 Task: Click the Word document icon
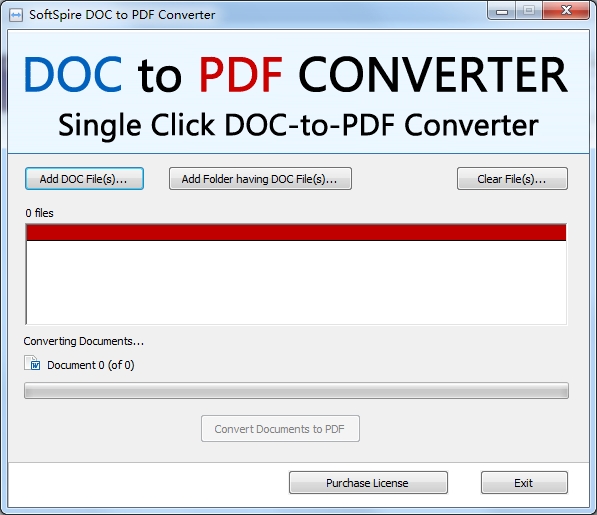click(x=32, y=363)
